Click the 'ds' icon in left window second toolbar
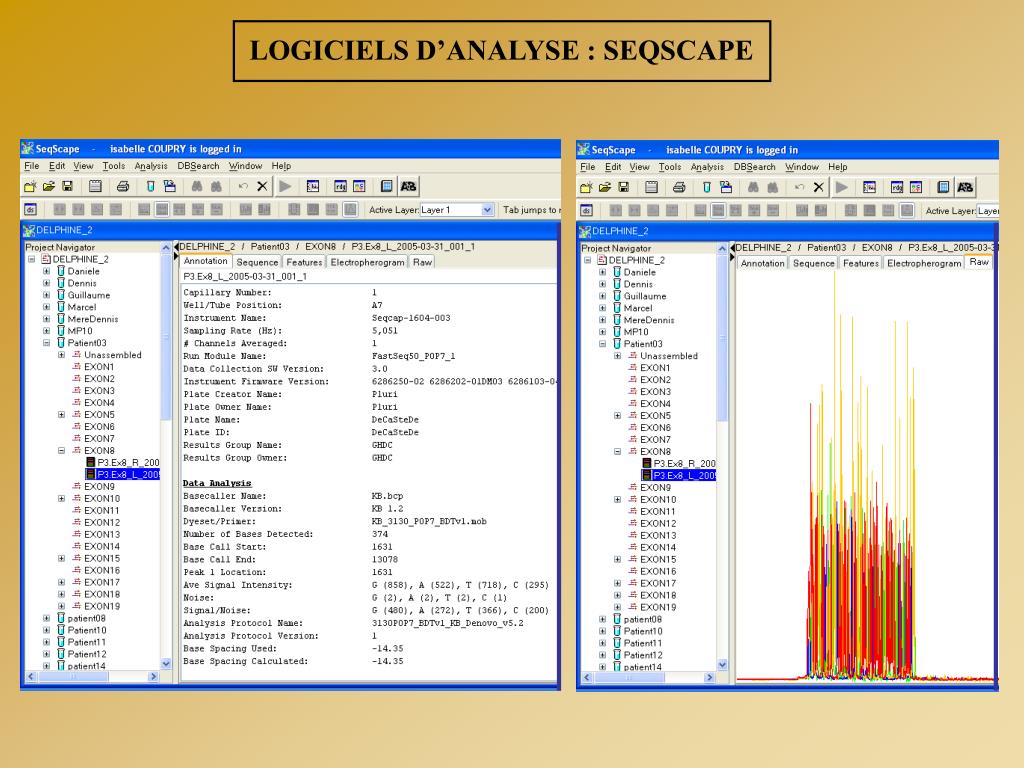1024x768 pixels. point(30,210)
